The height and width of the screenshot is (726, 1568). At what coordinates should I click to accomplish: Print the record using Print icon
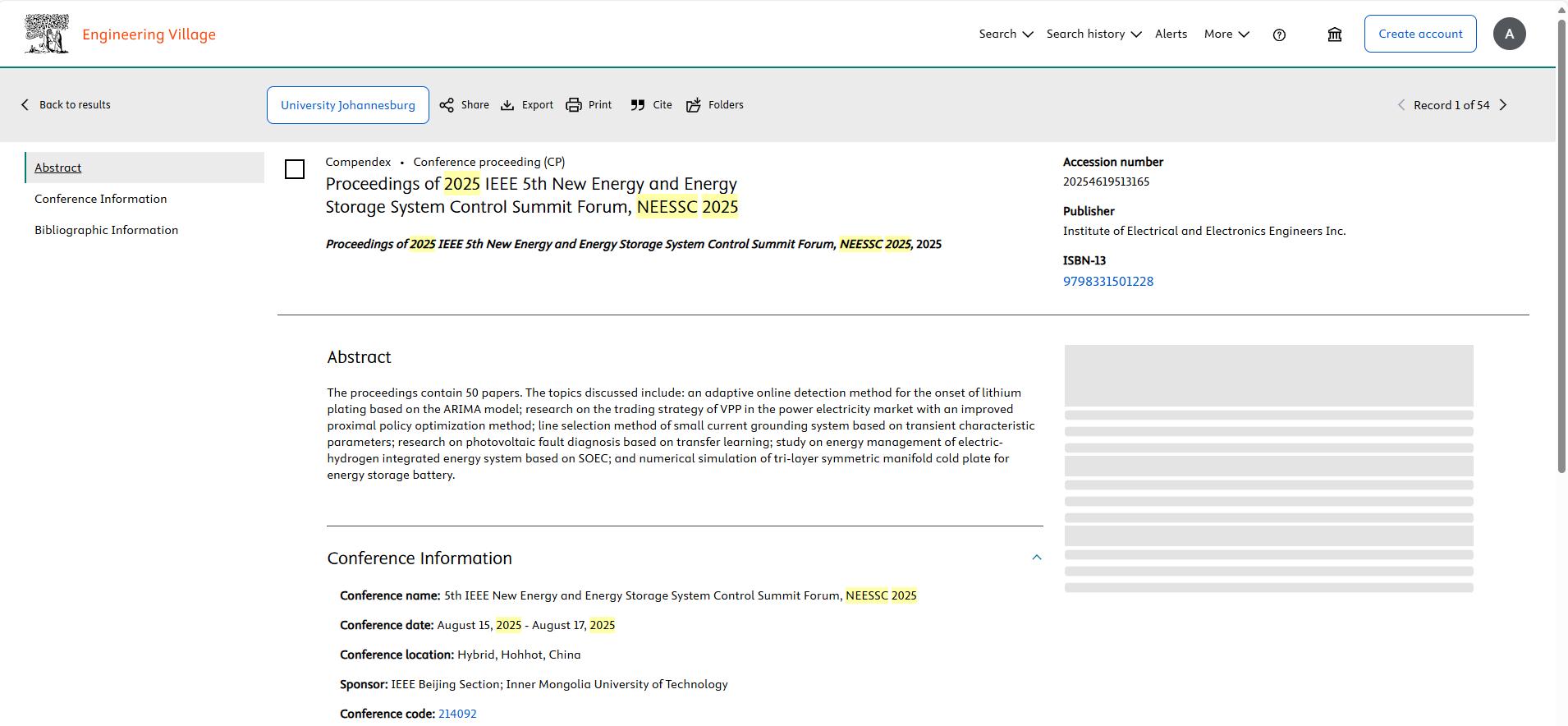574,105
